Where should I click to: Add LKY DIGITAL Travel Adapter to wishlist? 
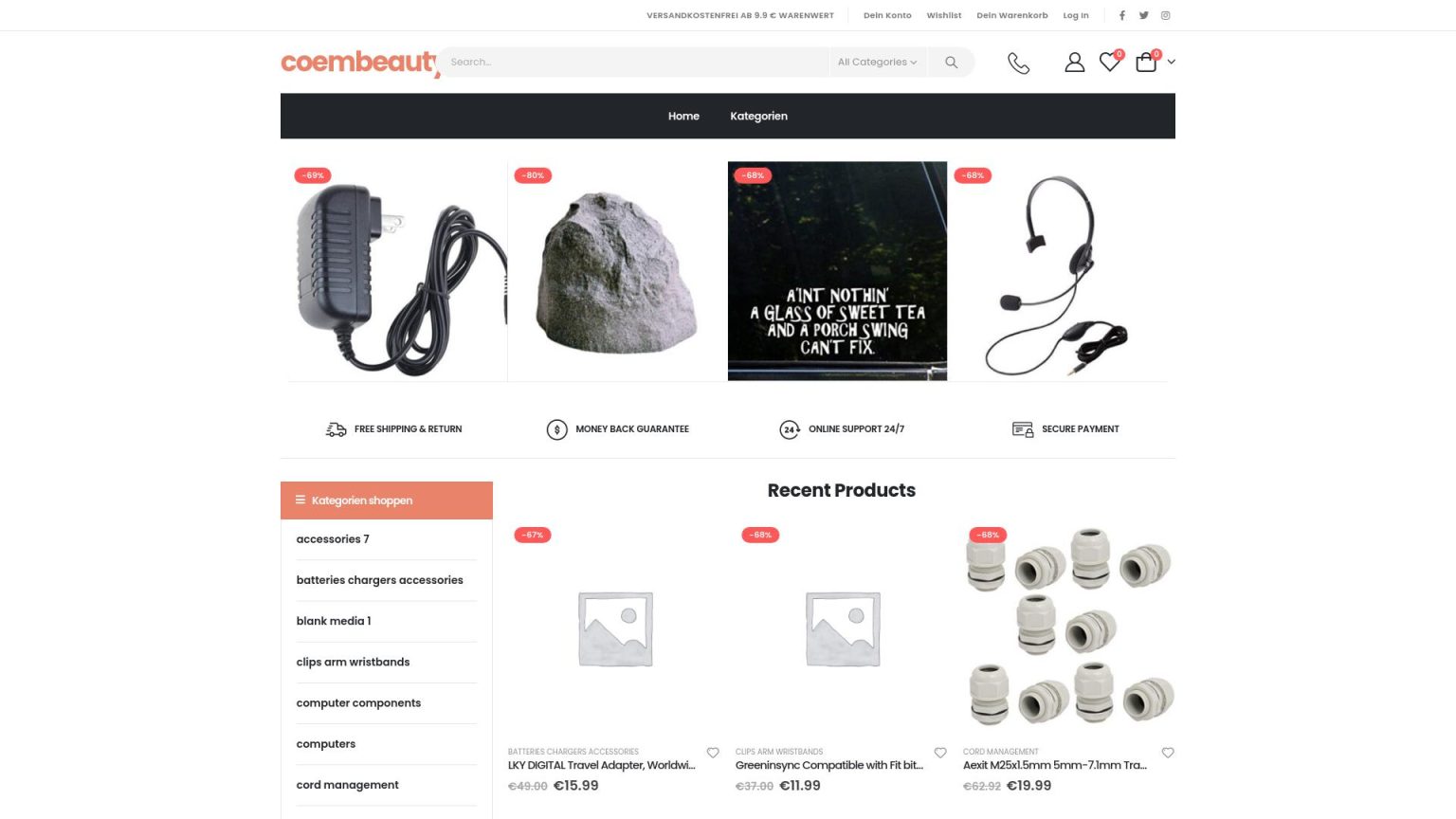713,753
